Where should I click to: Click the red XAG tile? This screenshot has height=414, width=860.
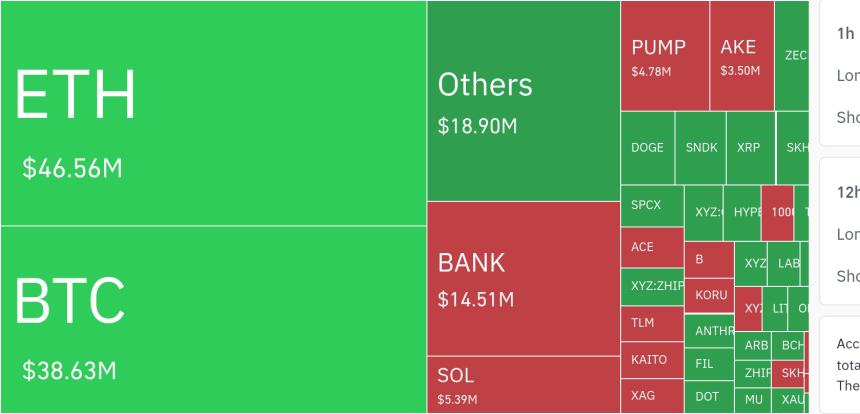(652, 396)
